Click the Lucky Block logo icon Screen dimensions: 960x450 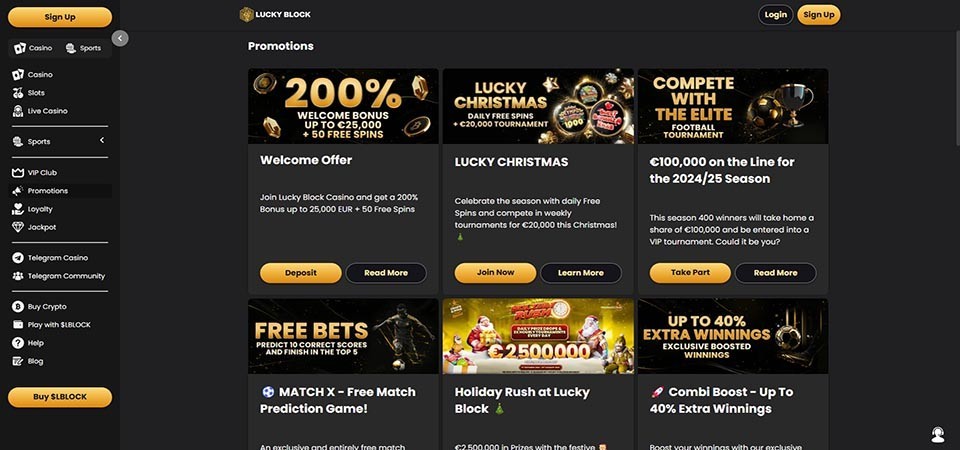click(x=247, y=15)
